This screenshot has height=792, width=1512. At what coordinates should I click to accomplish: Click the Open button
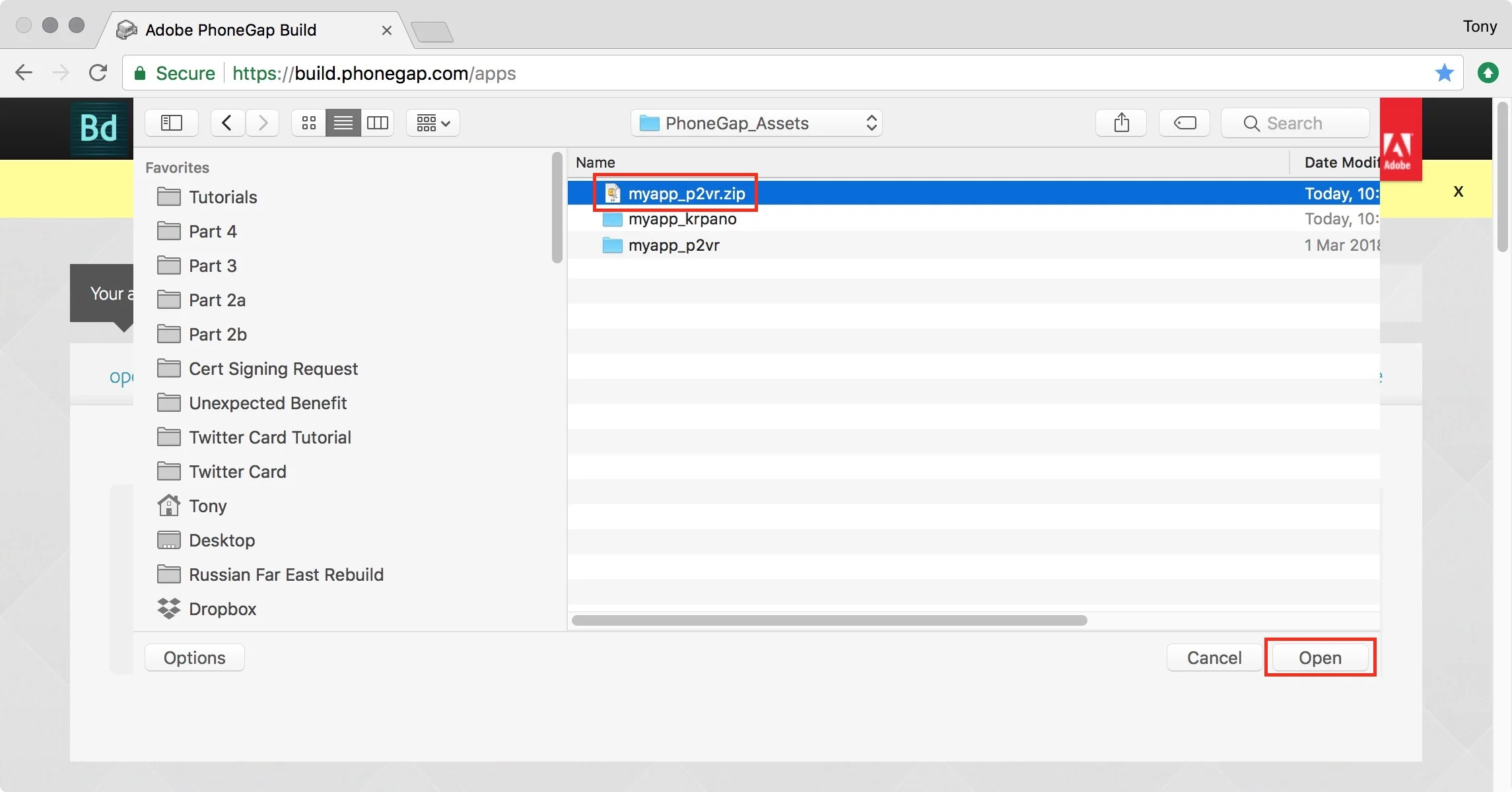coord(1320,658)
